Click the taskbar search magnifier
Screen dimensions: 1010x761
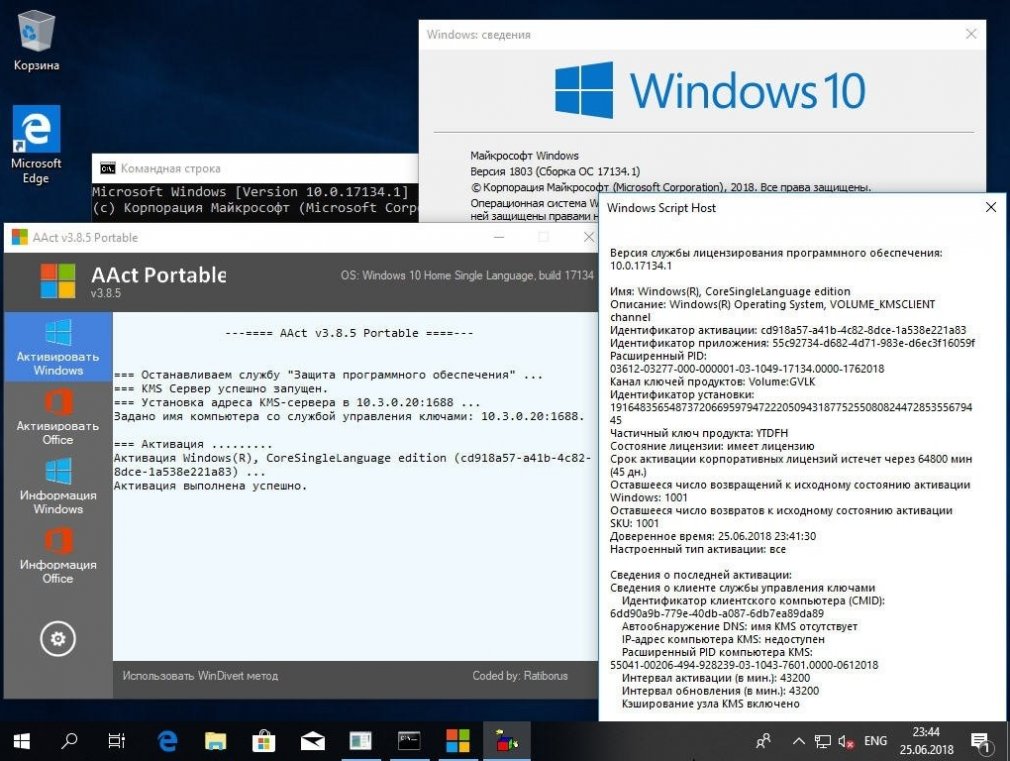(x=69, y=741)
